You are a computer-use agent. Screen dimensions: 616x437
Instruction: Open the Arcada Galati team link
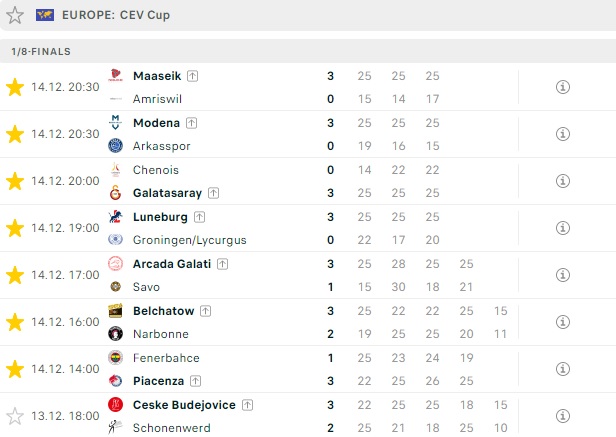click(x=172, y=264)
